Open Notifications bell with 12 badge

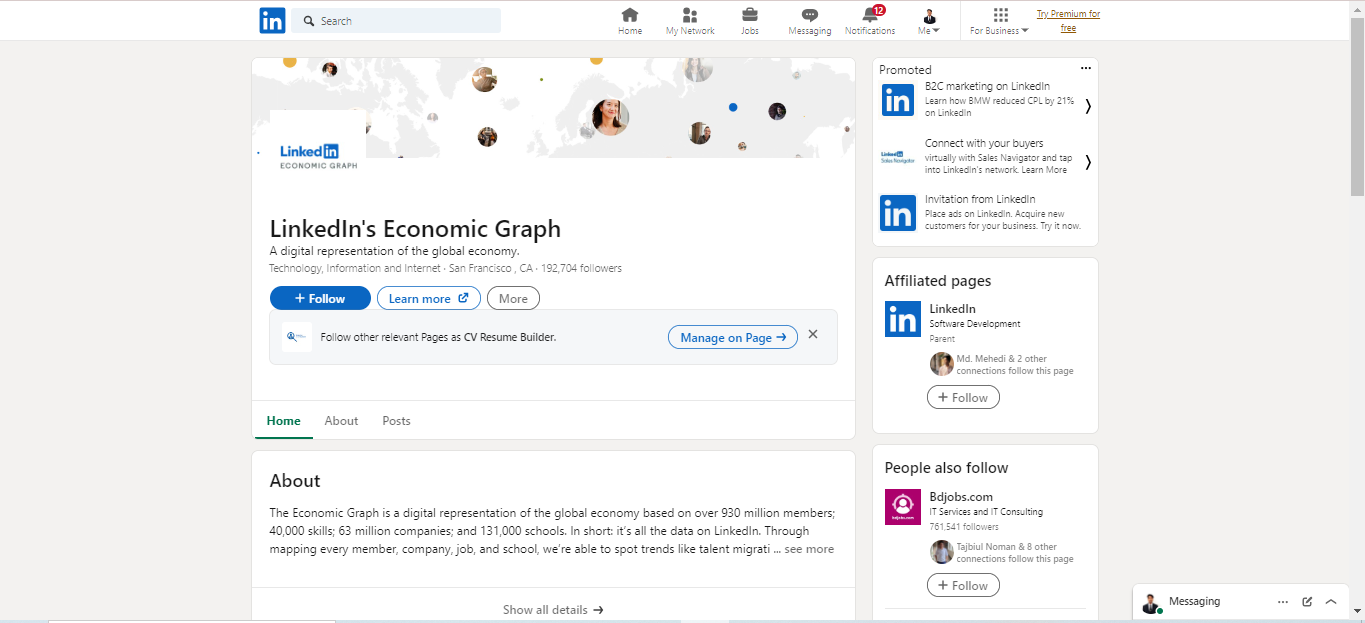tap(870, 21)
